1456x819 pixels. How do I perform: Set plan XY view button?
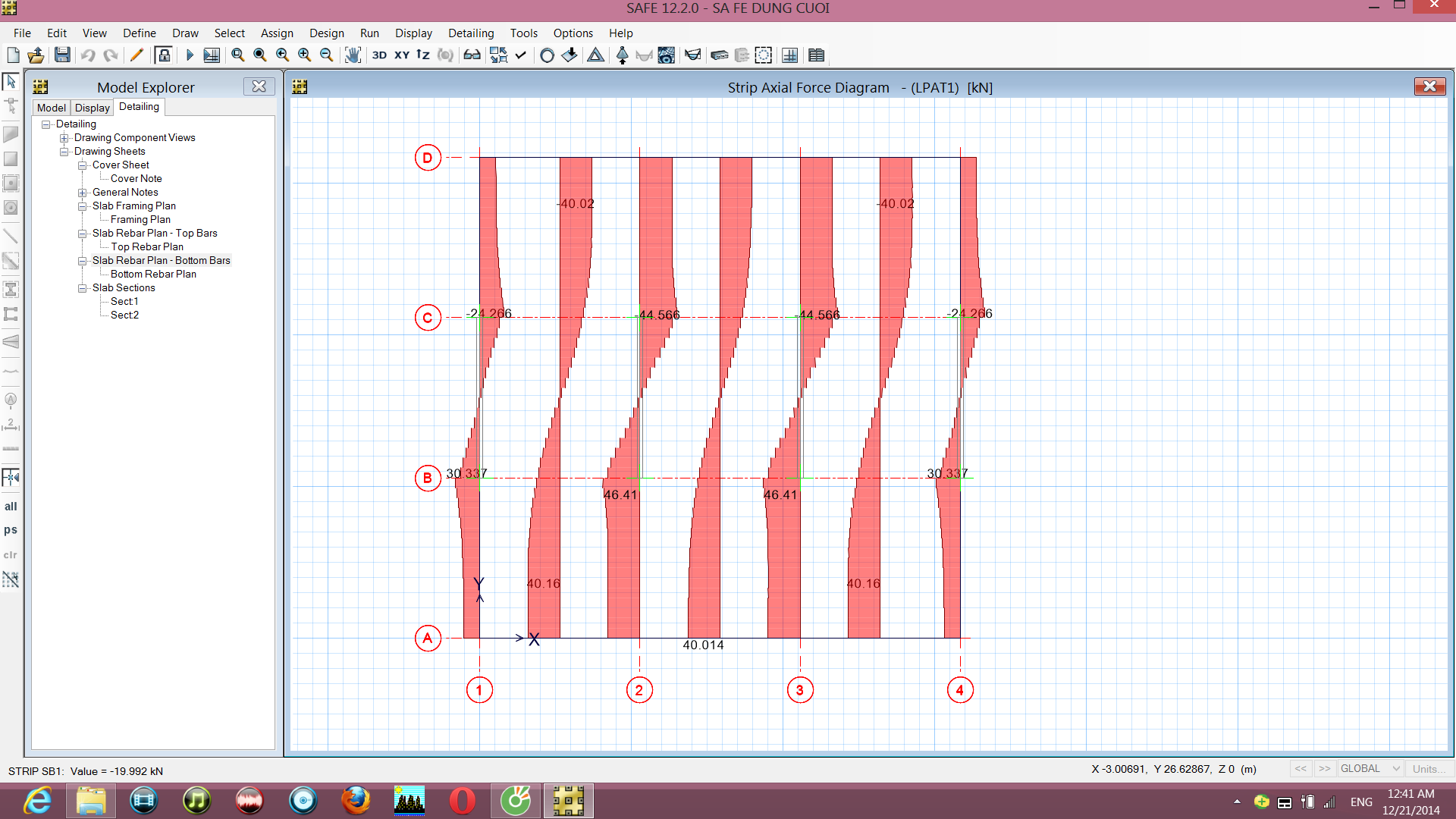click(x=402, y=55)
